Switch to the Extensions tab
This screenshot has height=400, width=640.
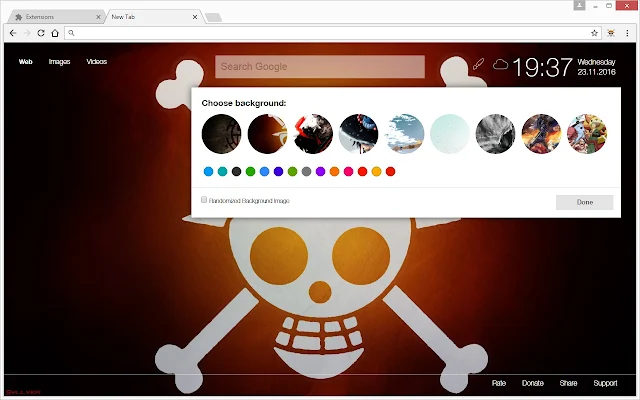coord(56,17)
